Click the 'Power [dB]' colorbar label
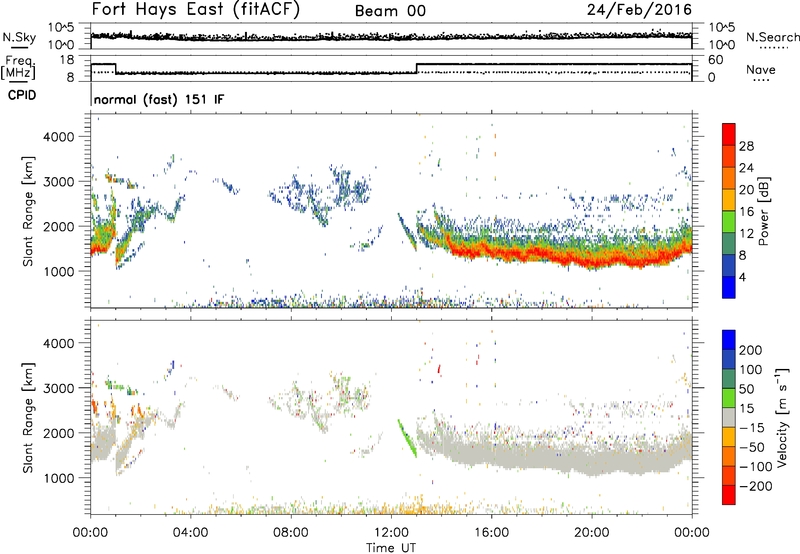Viewport: 800px width, 554px height. (764, 211)
